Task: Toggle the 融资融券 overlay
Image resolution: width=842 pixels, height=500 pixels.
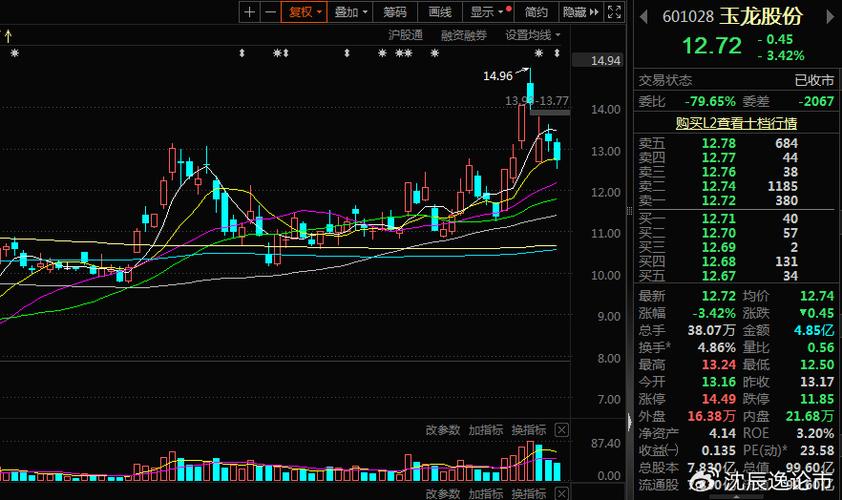Action: click(464, 35)
